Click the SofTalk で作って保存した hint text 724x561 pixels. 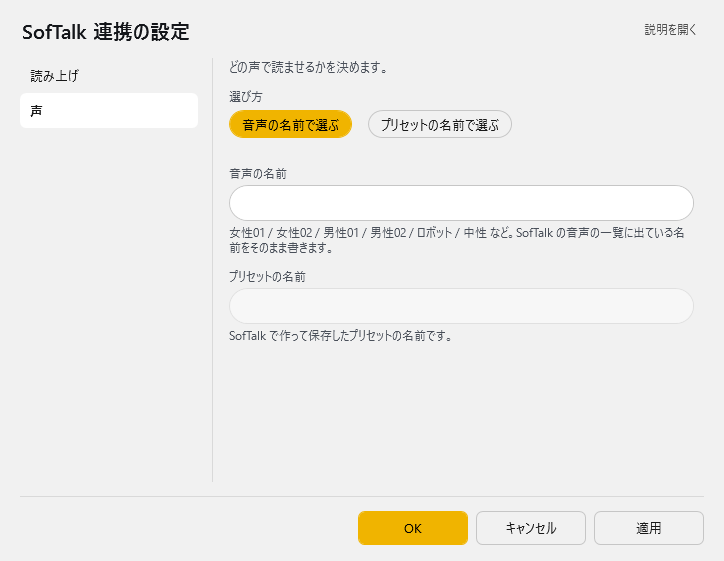point(340,336)
